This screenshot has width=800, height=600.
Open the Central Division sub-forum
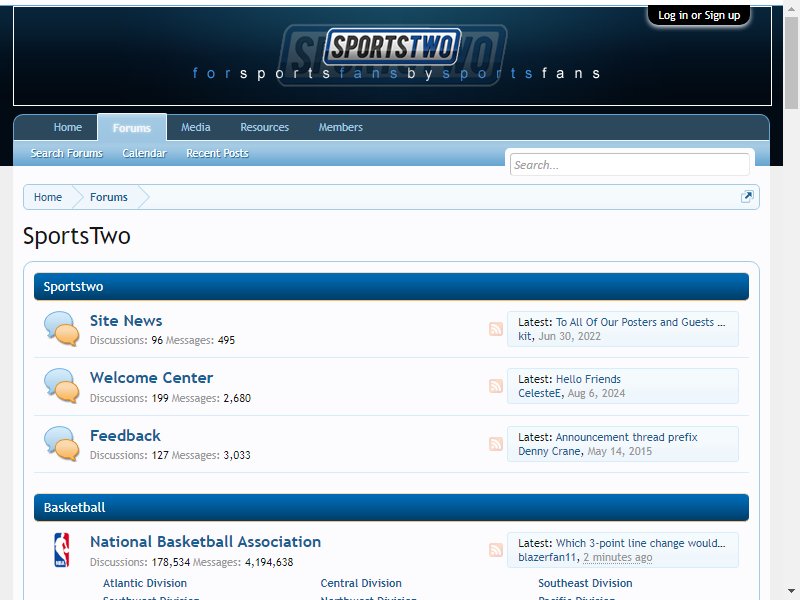point(361,583)
